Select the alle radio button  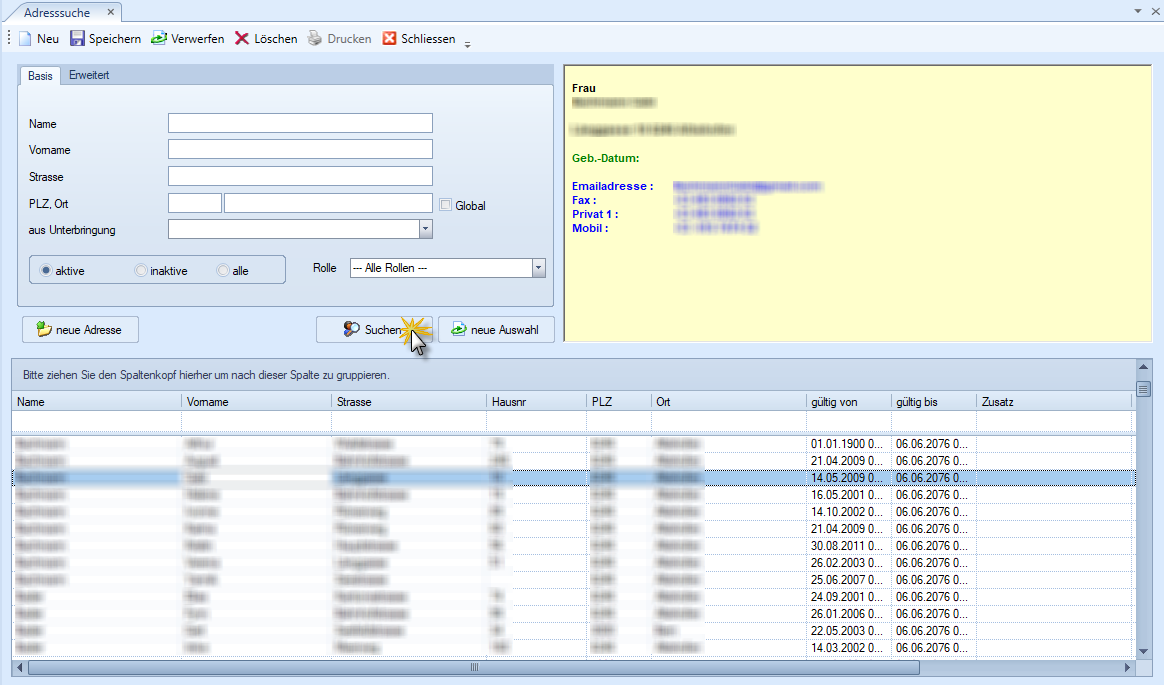[223, 271]
